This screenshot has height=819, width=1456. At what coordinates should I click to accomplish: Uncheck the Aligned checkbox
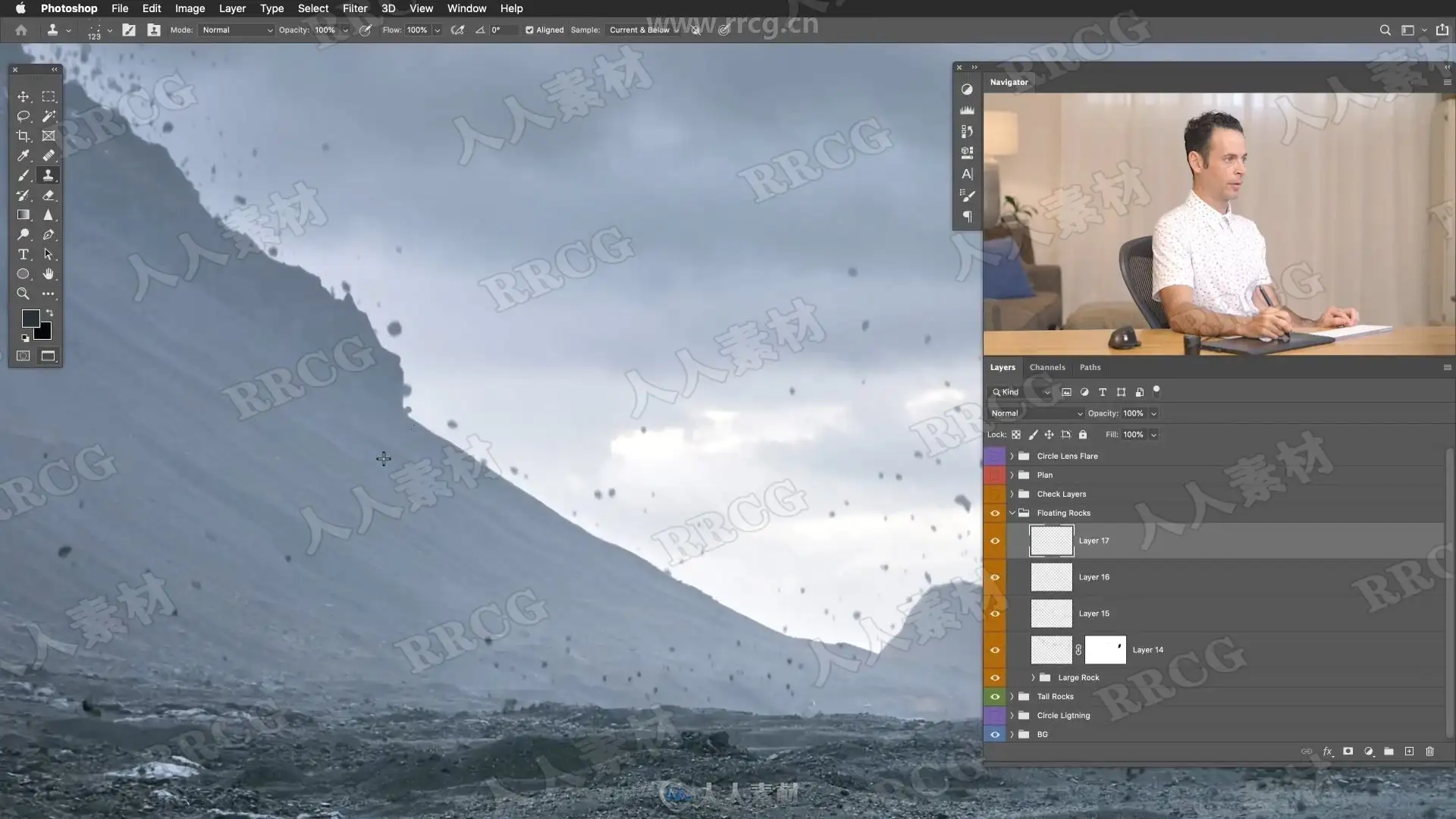(529, 30)
